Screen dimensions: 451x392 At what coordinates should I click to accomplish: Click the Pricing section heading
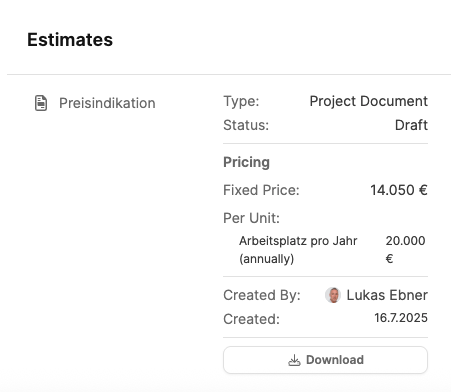(x=246, y=162)
